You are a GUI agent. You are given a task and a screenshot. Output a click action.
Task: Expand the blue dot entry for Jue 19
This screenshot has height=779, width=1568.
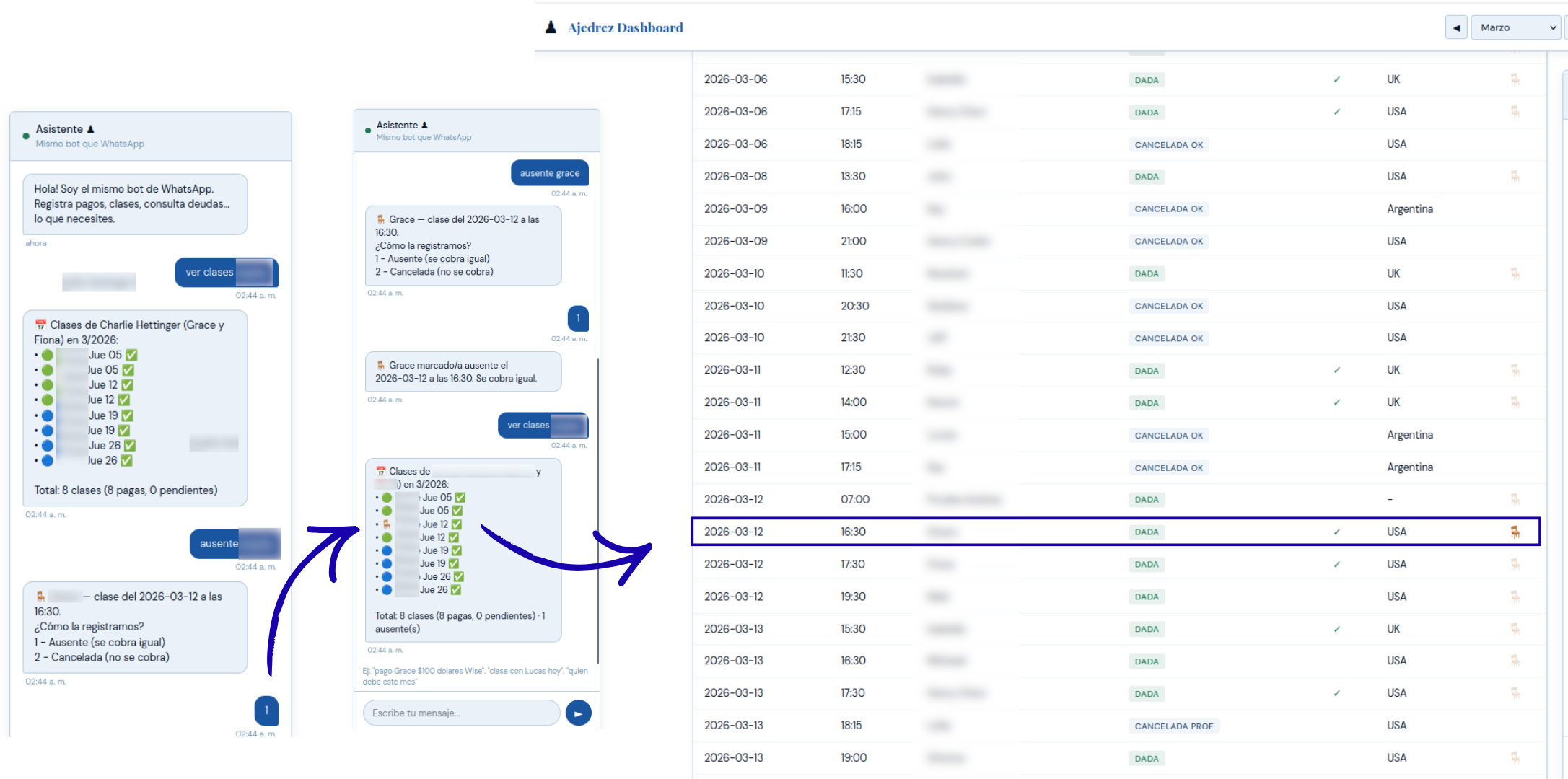[x=47, y=415]
